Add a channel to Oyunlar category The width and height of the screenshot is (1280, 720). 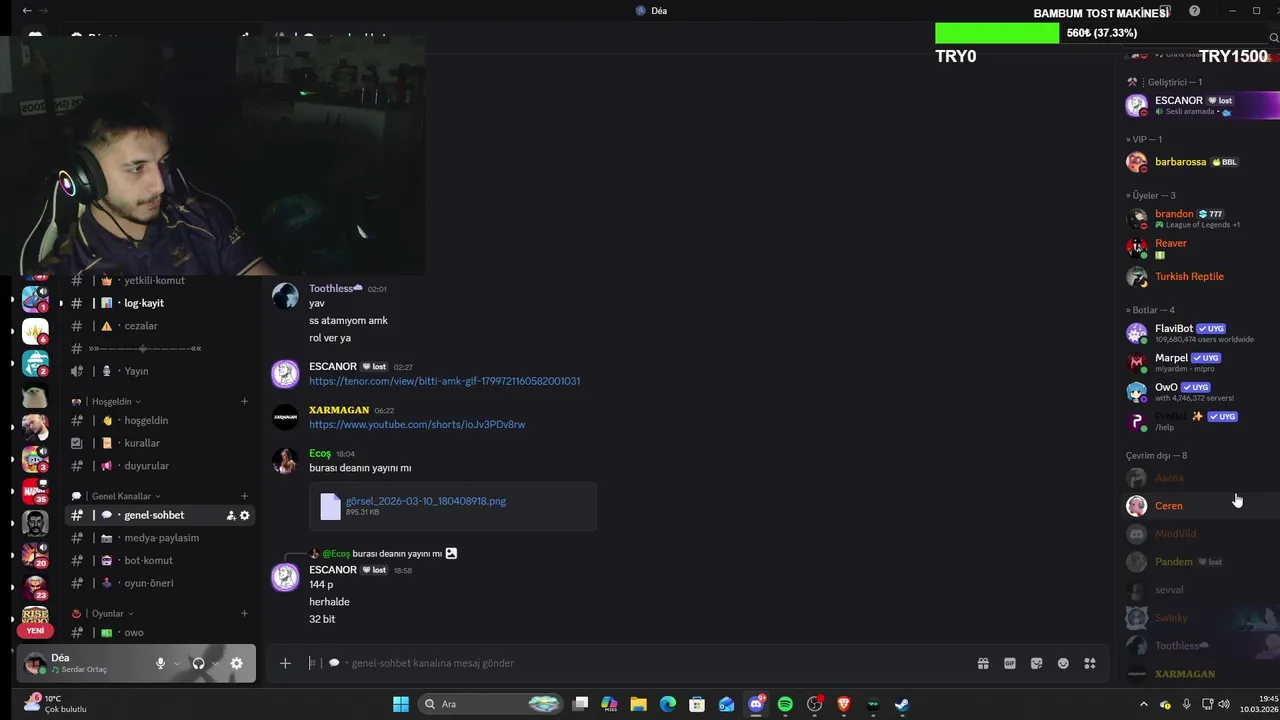[x=244, y=614]
